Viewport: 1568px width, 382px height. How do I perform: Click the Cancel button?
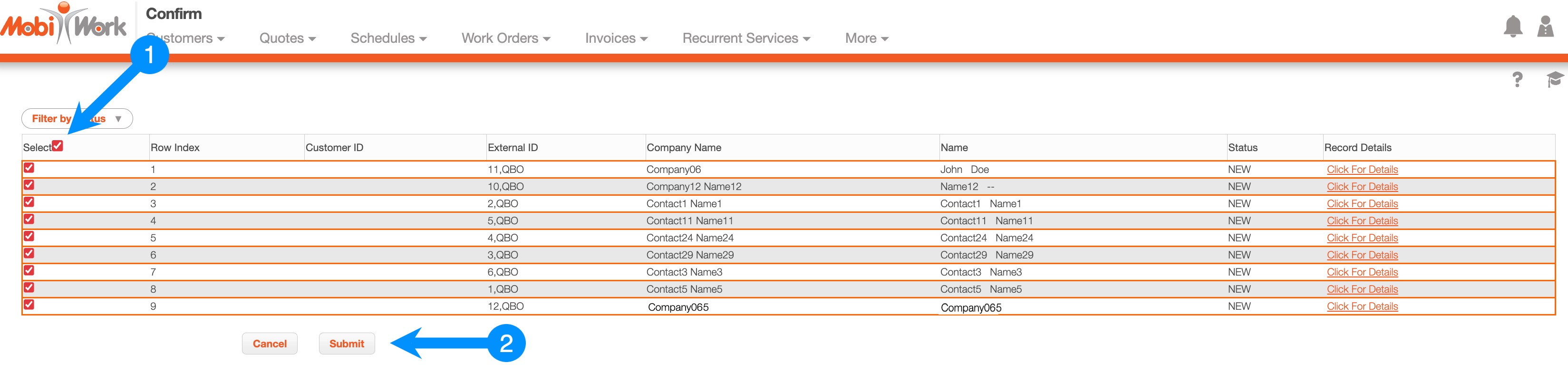[x=270, y=344]
